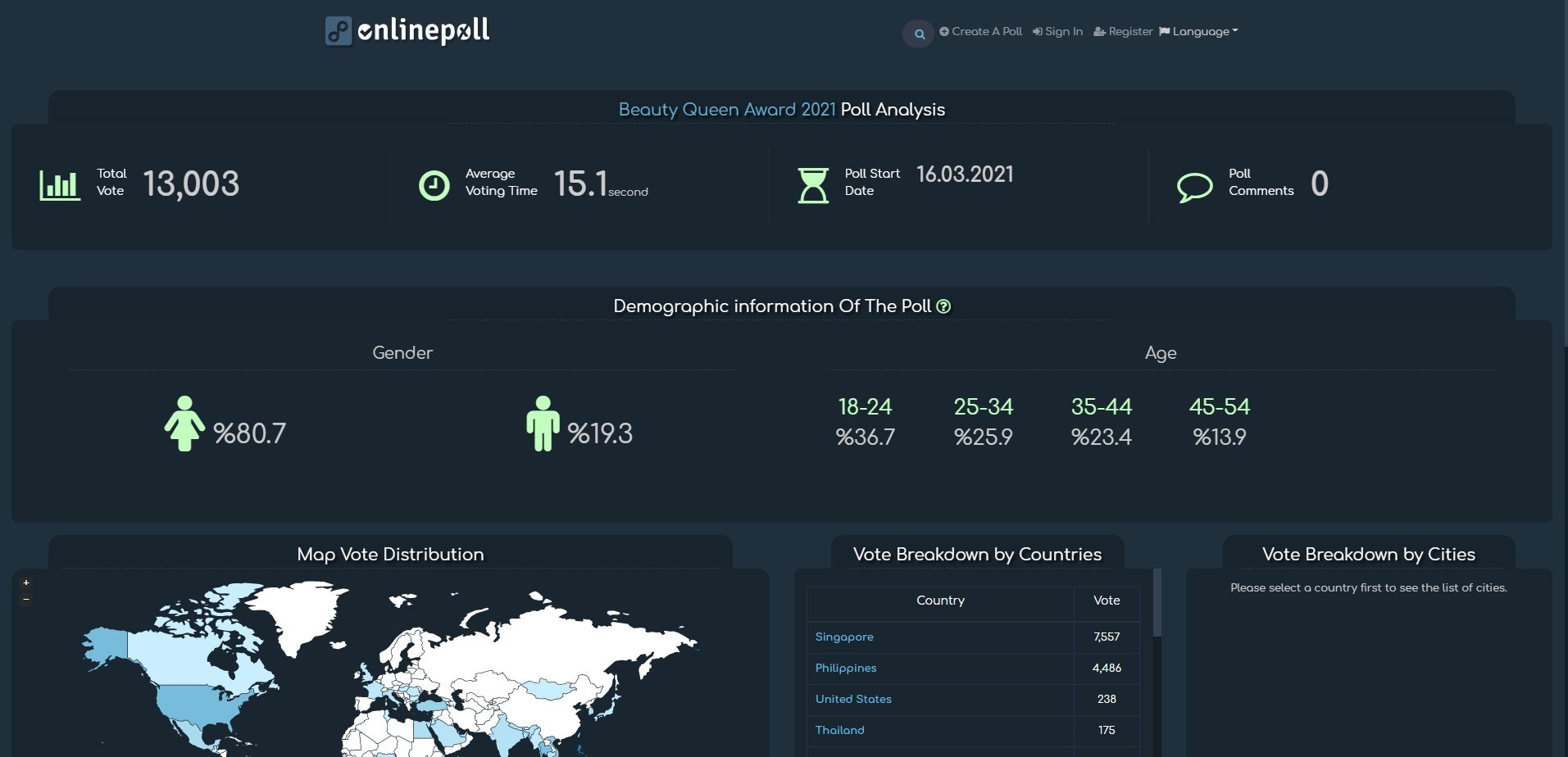Screen dimensions: 1568x757
Task: Click the 35-44 age group label
Action: [1102, 406]
